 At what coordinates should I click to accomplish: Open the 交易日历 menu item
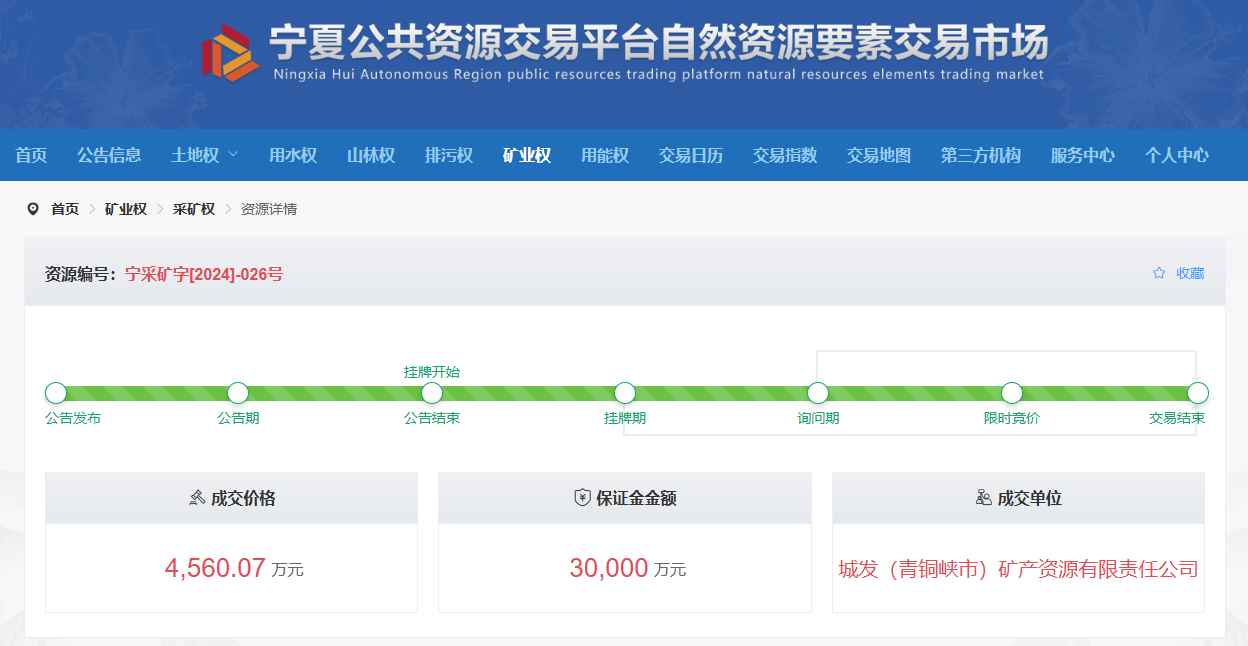(691, 155)
